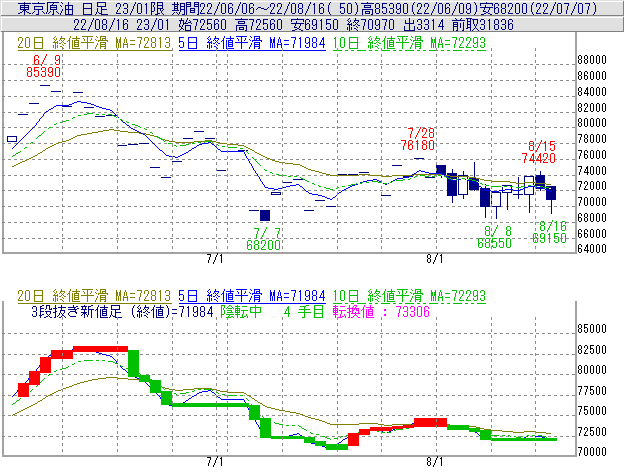Click the 転換値 : 73306 text
This screenshot has width=624, height=475.
(x=381, y=311)
